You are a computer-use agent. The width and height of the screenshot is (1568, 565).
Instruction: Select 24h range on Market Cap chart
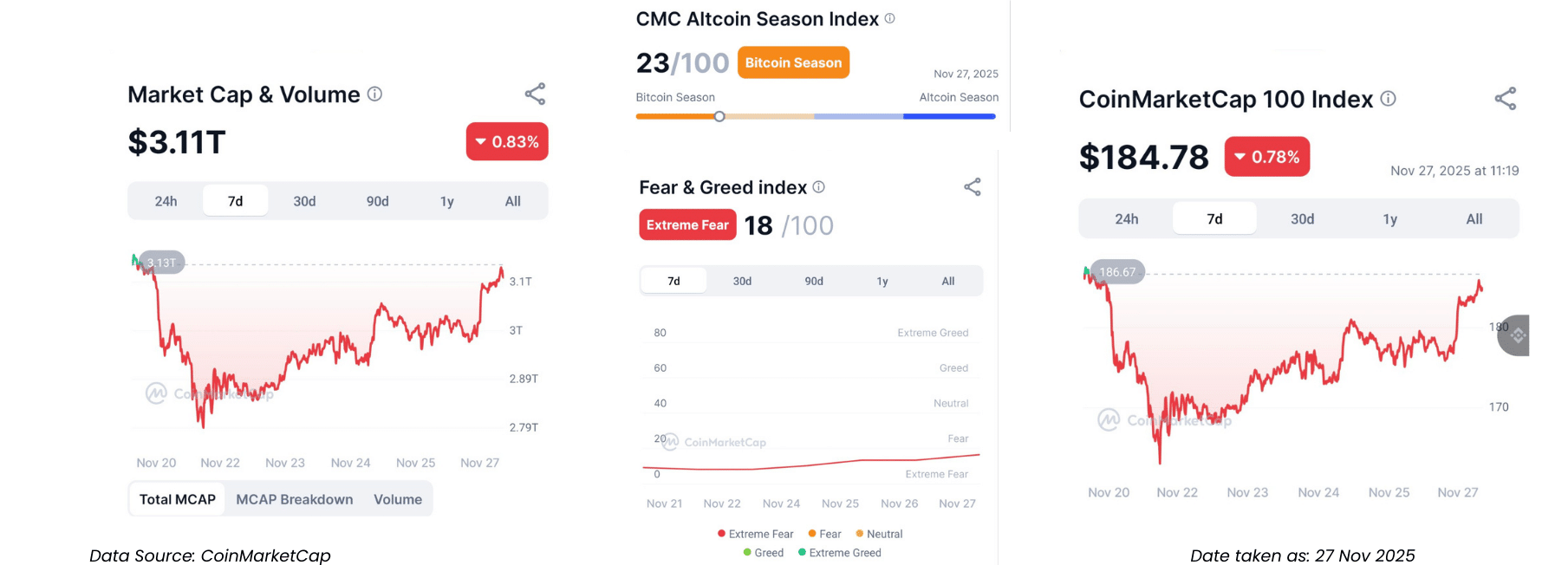click(166, 201)
